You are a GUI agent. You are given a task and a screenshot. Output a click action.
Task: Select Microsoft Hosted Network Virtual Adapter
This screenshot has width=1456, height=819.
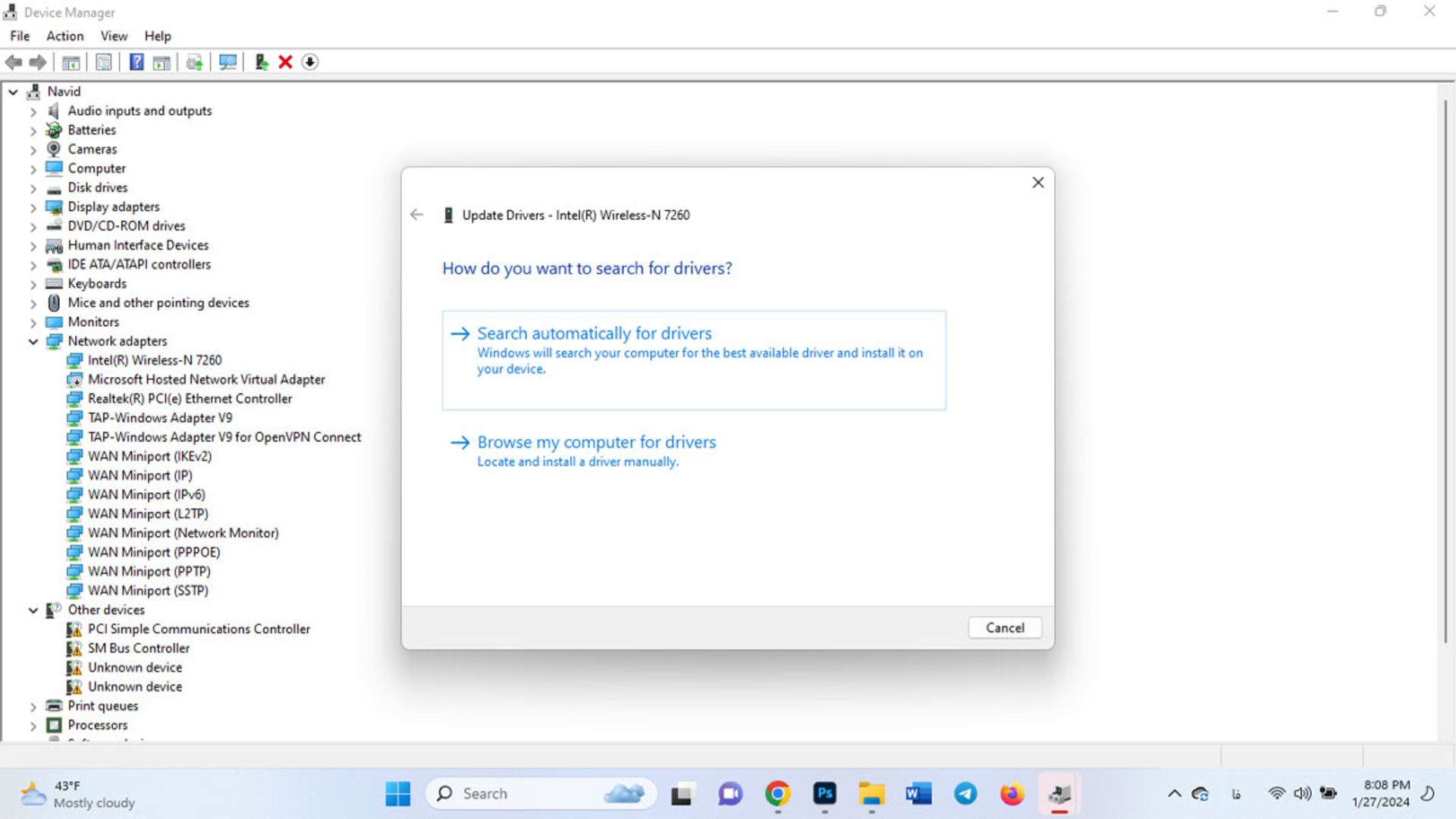[x=206, y=379]
